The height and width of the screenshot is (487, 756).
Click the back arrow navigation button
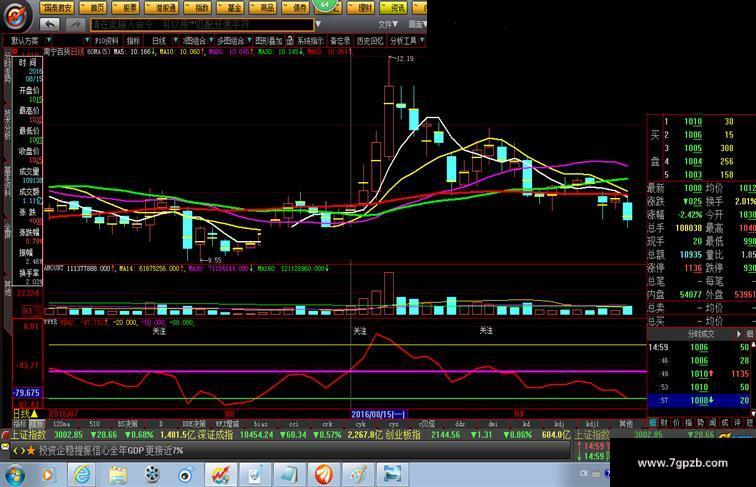pyautogui.click(x=50, y=24)
